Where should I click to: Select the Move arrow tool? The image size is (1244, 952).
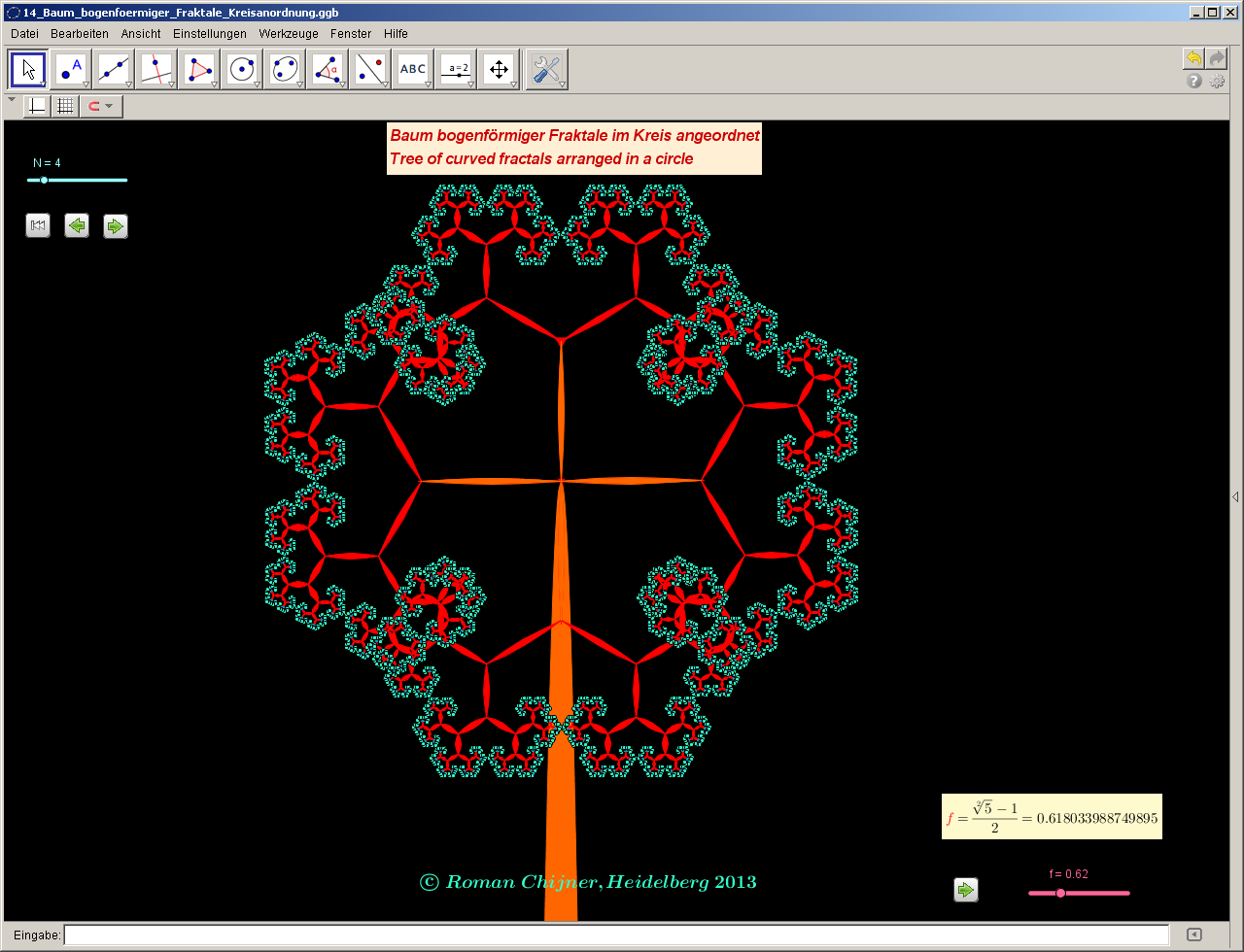point(28,70)
